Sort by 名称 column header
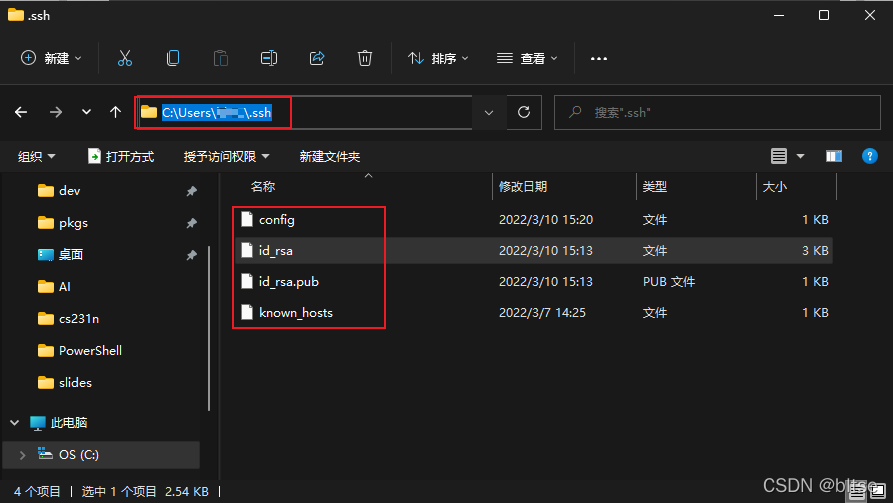The width and height of the screenshot is (893, 503). [263, 186]
